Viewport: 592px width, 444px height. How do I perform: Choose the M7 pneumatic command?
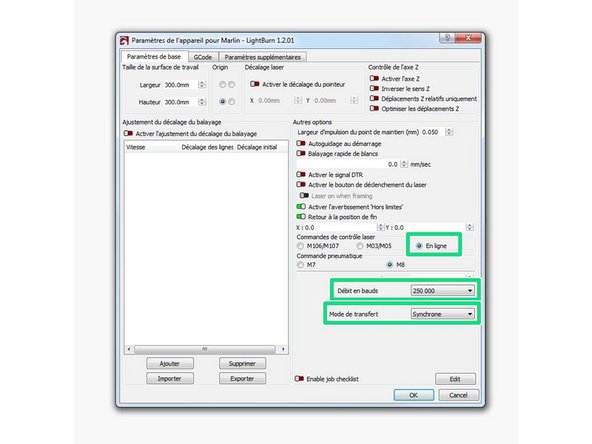click(x=301, y=265)
